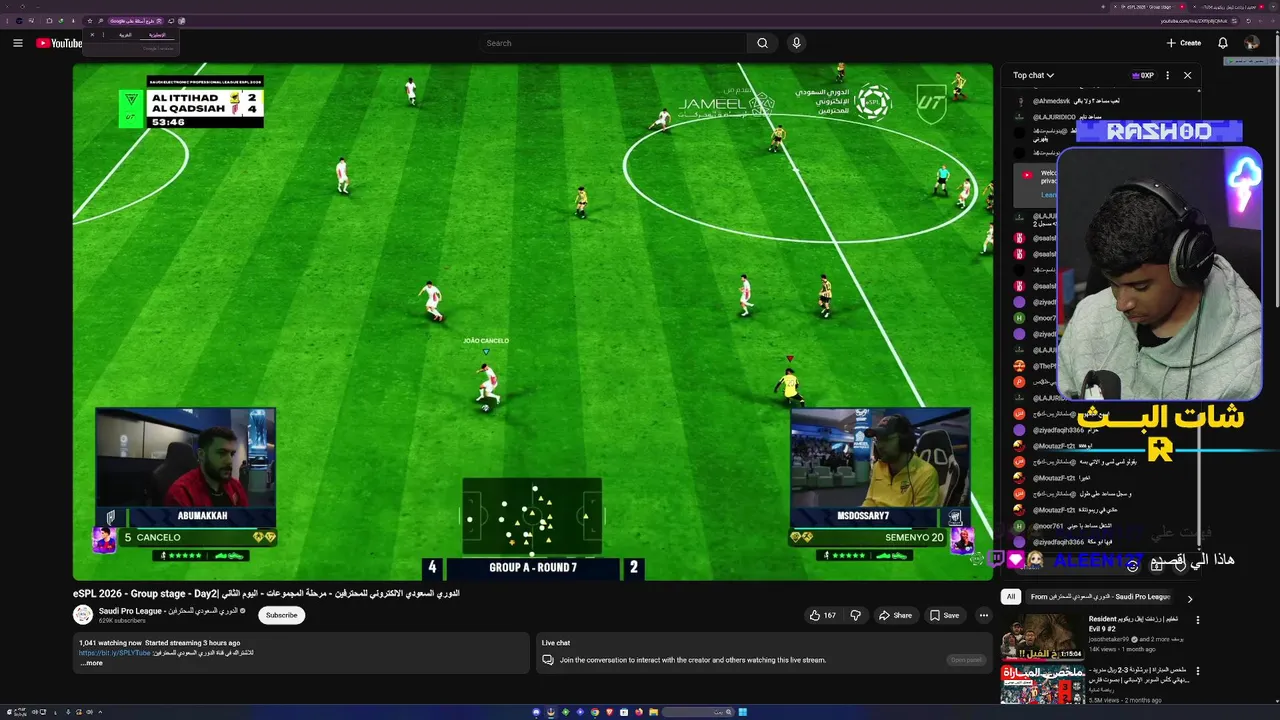Click the video player to pause stream
Image resolution: width=1280 pixels, height=720 pixels.
[532, 321]
